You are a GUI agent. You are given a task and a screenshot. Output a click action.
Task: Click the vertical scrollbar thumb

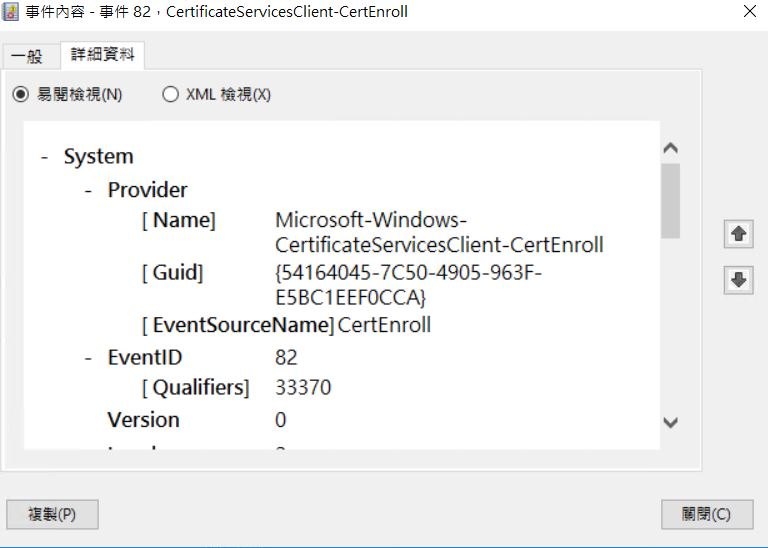671,201
